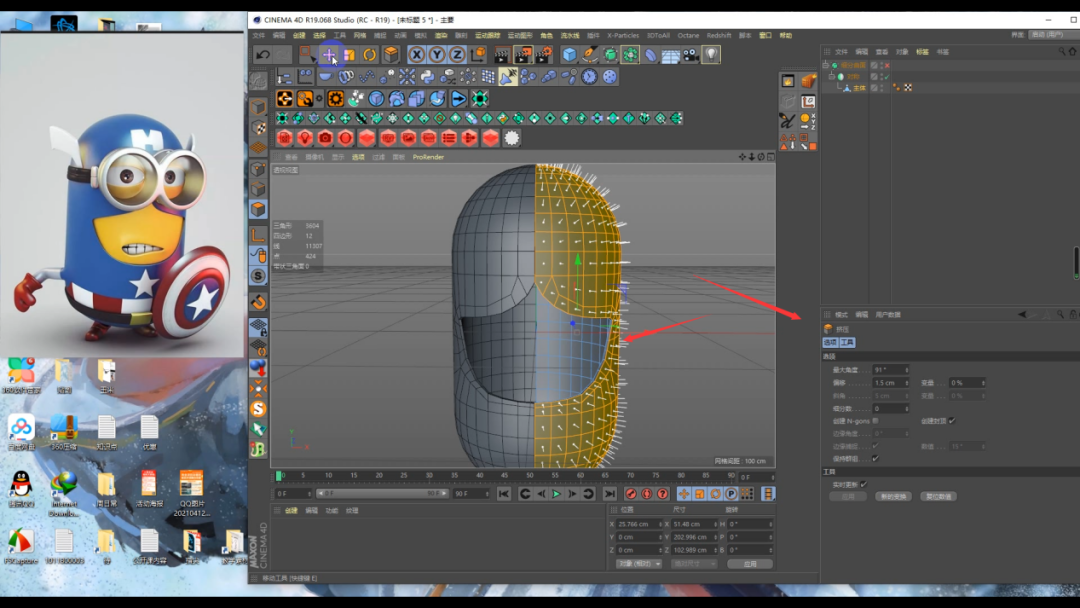Viewport: 1080px width, 608px height.
Task: Add a Light object
Action: click(x=711, y=54)
